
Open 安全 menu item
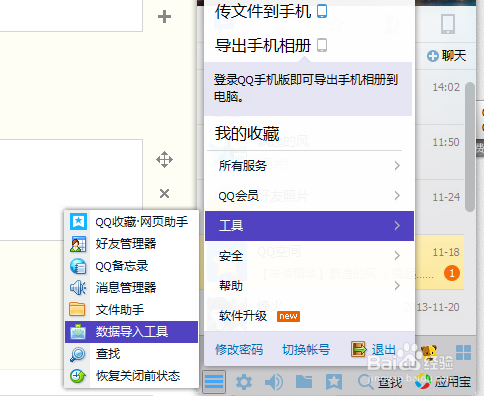coord(309,256)
